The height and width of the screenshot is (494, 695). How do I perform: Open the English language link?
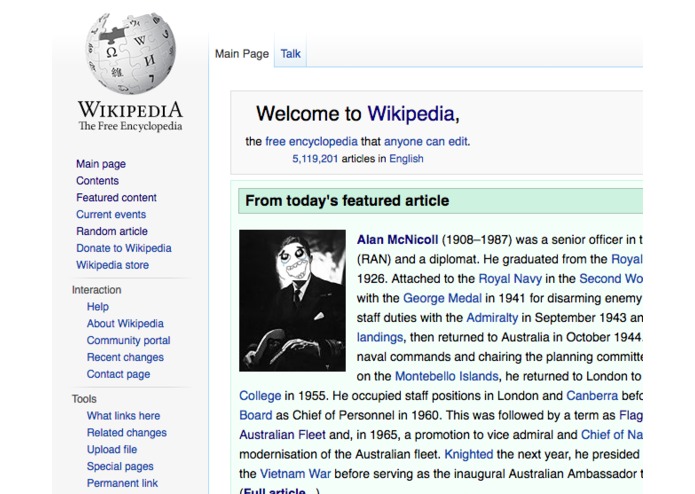406,159
